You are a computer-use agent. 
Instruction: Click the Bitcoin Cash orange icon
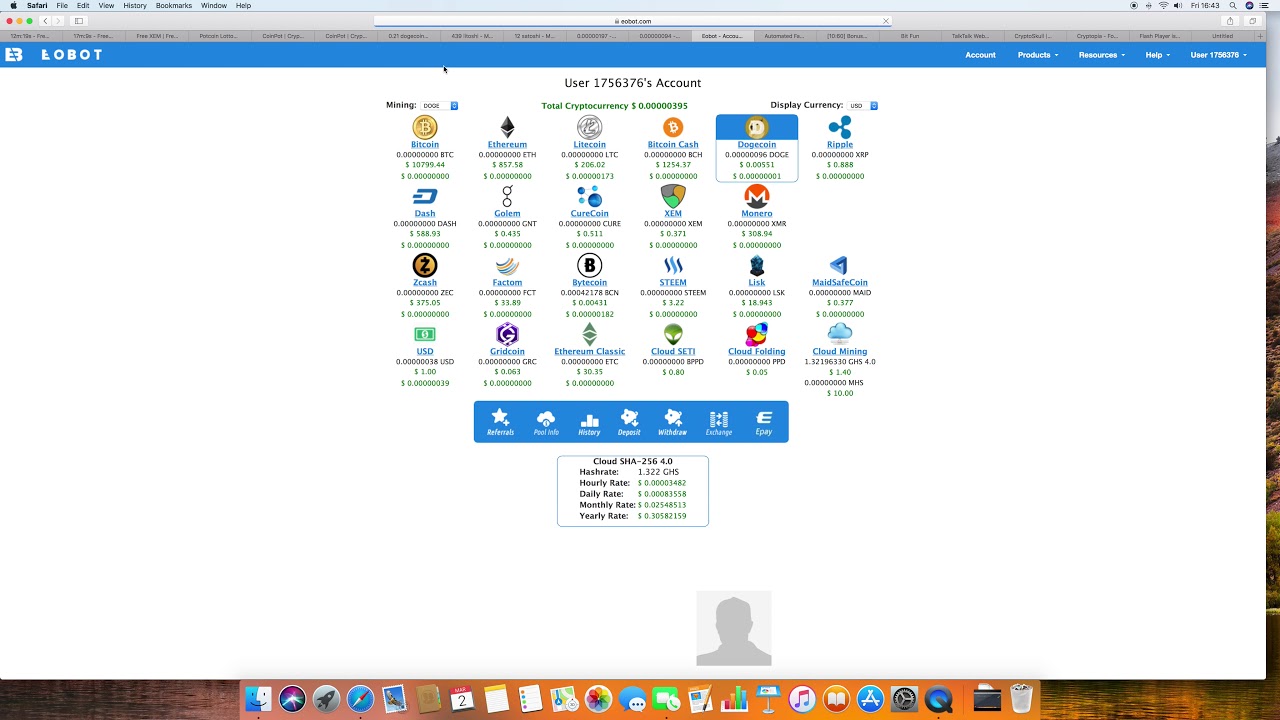673,127
